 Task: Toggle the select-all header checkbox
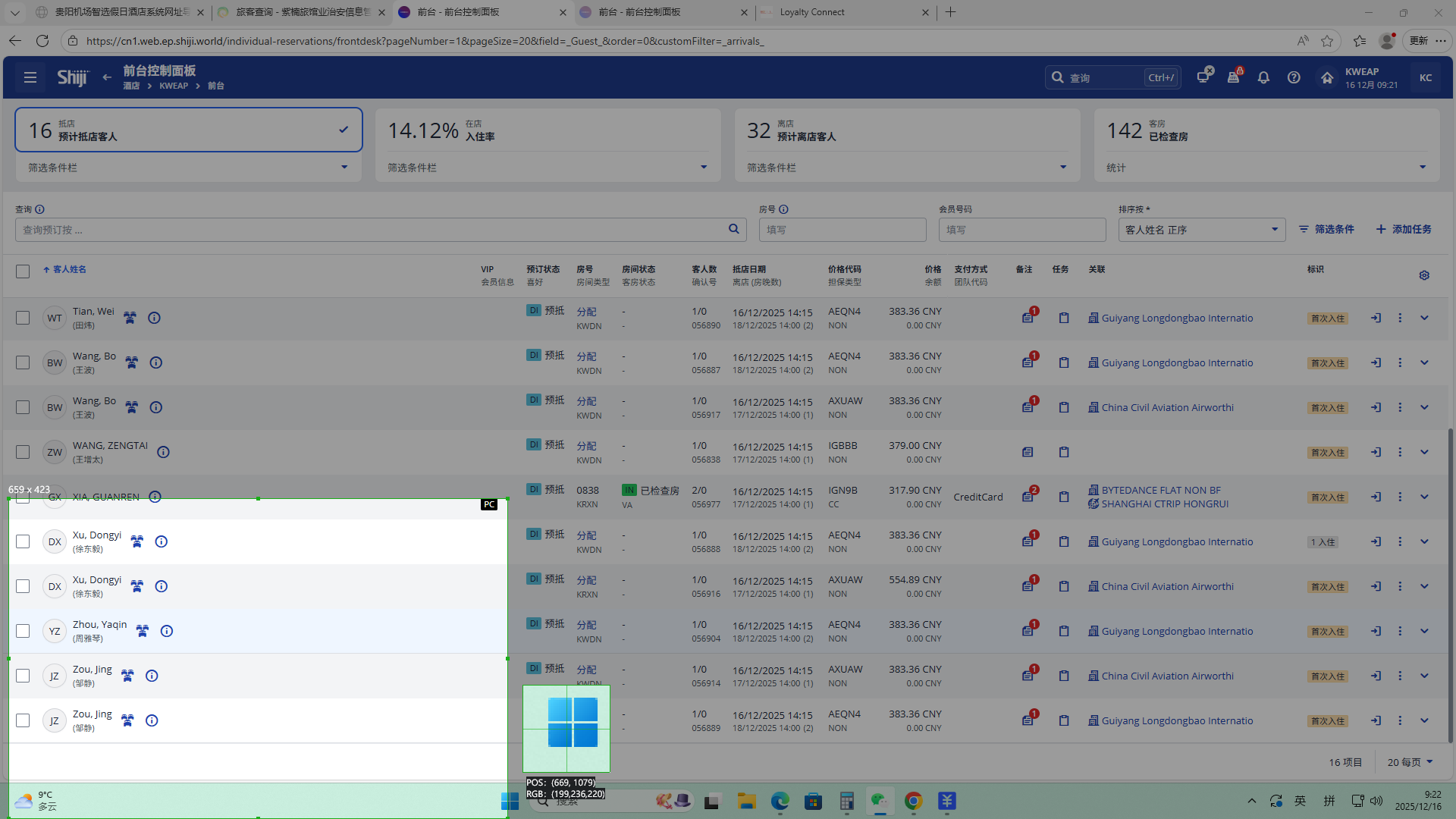(x=23, y=271)
